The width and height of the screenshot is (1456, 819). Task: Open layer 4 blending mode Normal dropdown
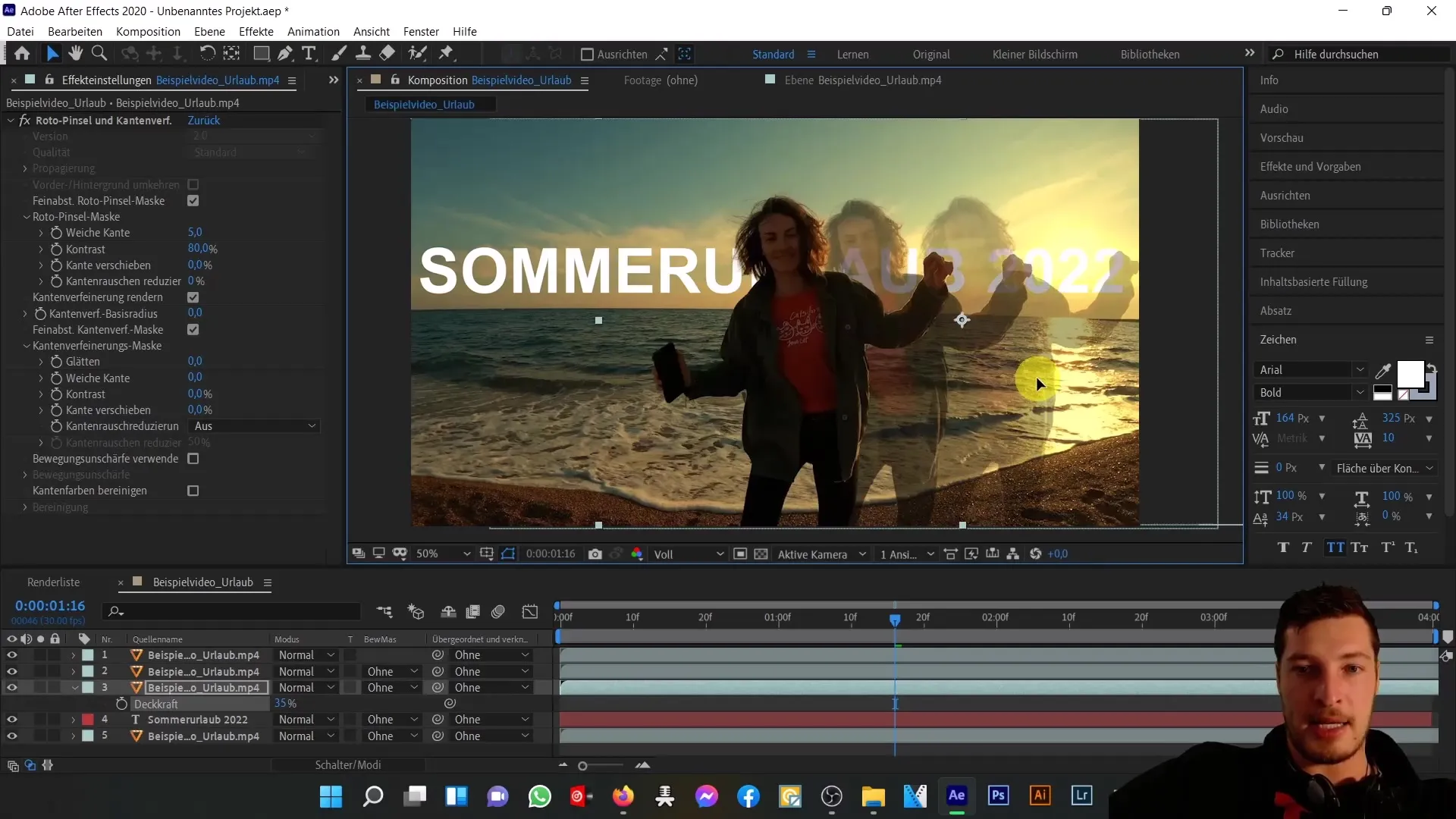click(x=306, y=720)
